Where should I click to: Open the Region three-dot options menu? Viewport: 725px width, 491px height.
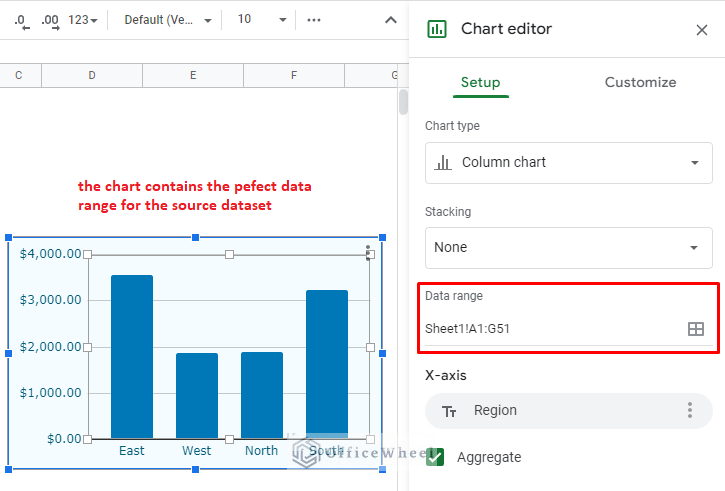pyautogui.click(x=689, y=410)
